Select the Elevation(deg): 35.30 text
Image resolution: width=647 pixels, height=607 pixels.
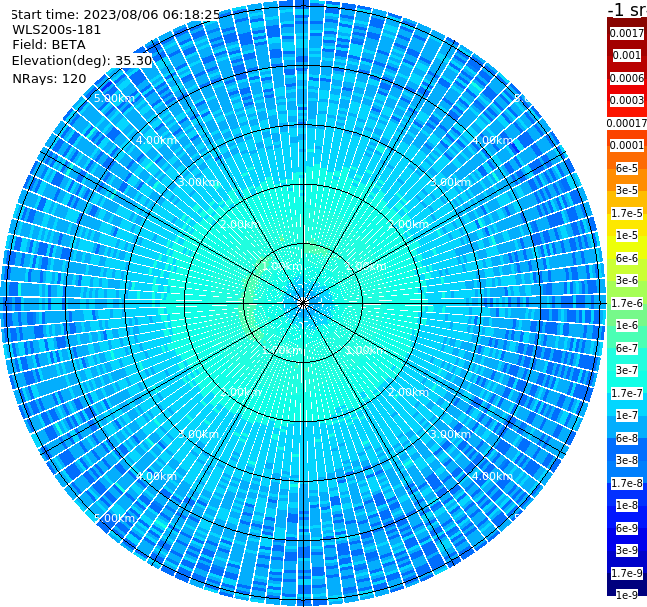click(82, 61)
